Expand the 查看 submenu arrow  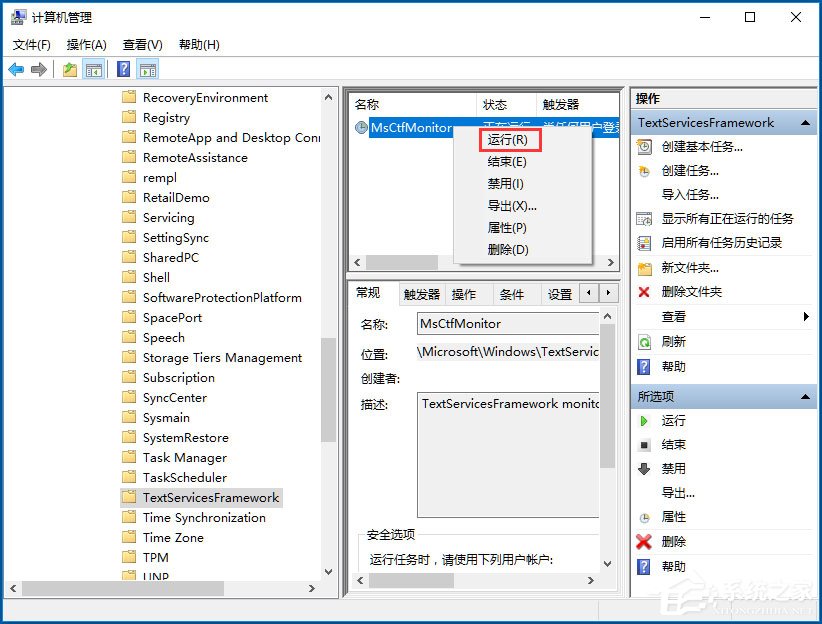tap(806, 315)
